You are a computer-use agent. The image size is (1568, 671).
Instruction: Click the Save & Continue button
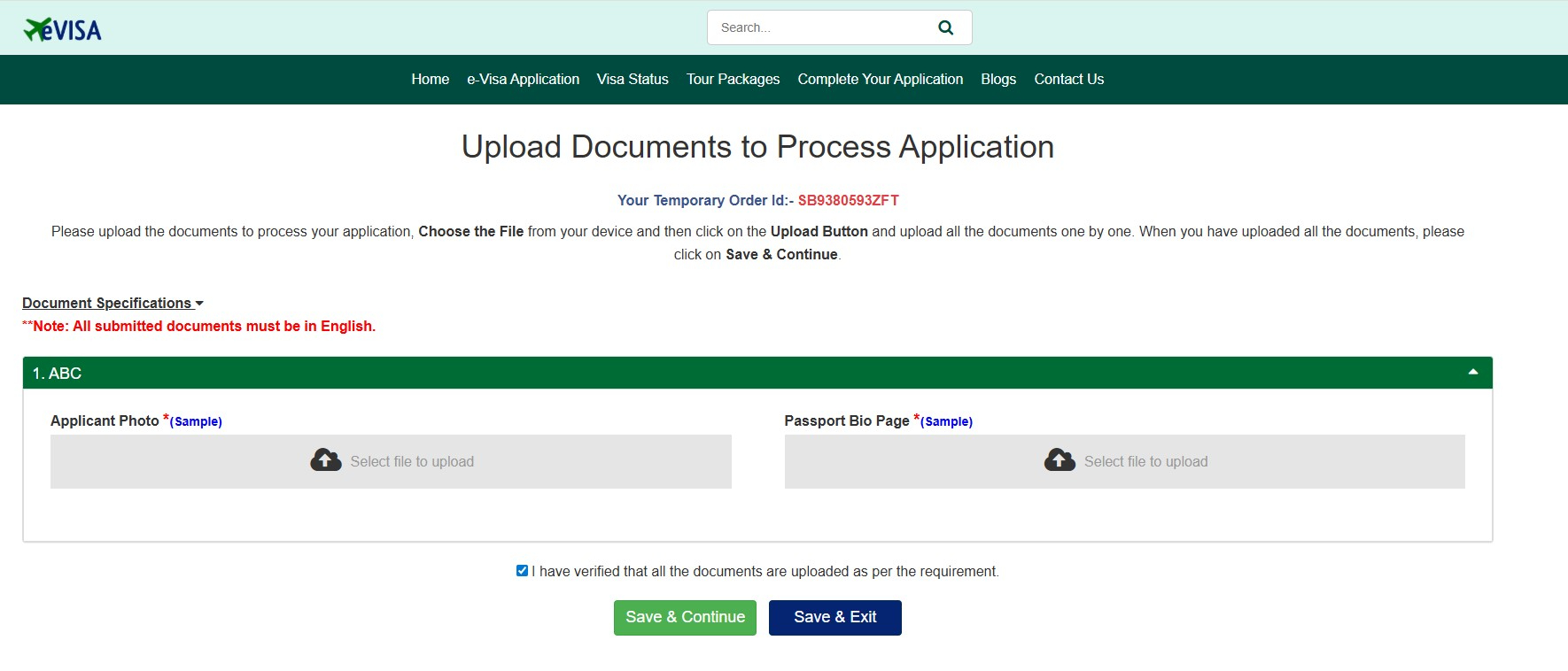pyautogui.click(x=685, y=617)
